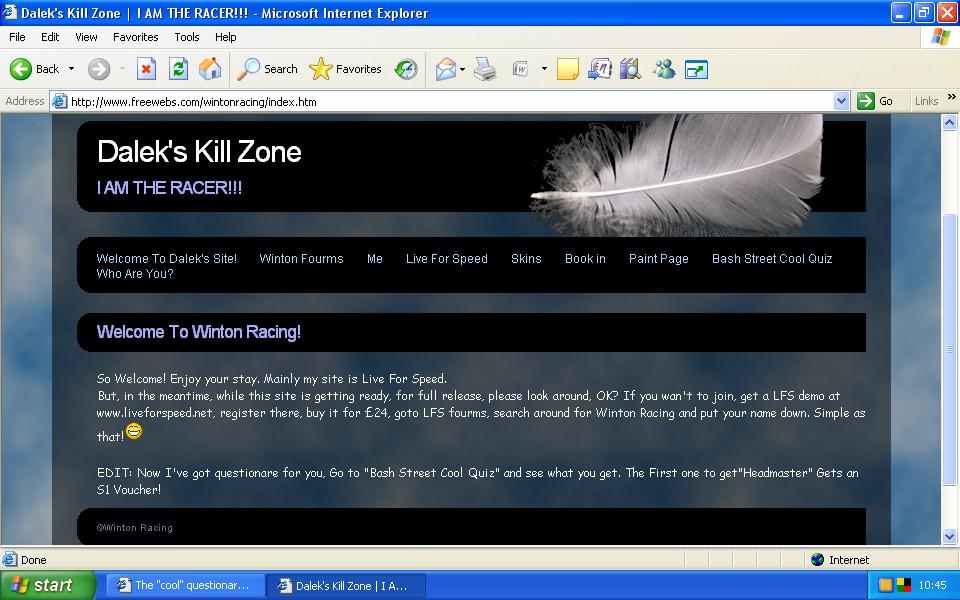
Task: Click the Forward arrow button
Action: click(x=99, y=69)
